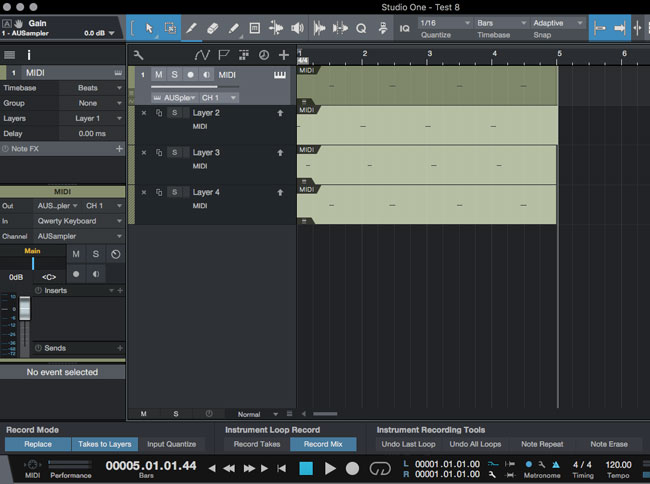650x484 pixels.
Task: Click the Q quantize icon
Action: tap(361, 28)
